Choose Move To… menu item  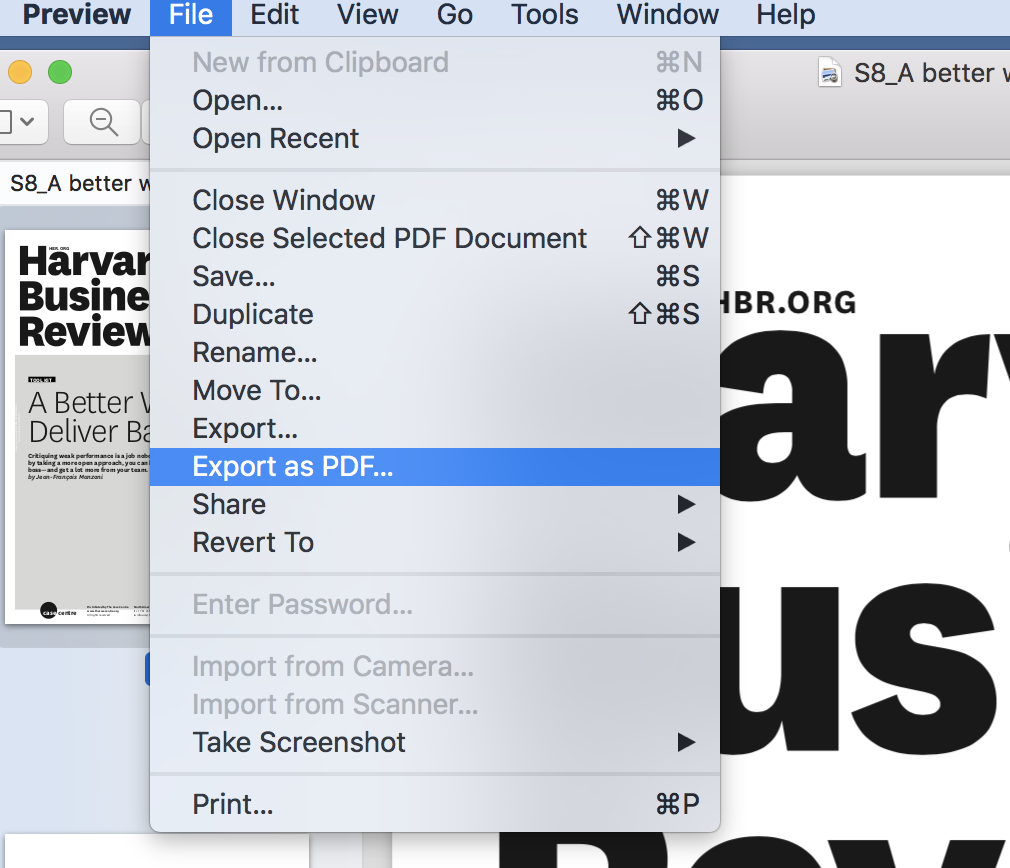(x=435, y=390)
